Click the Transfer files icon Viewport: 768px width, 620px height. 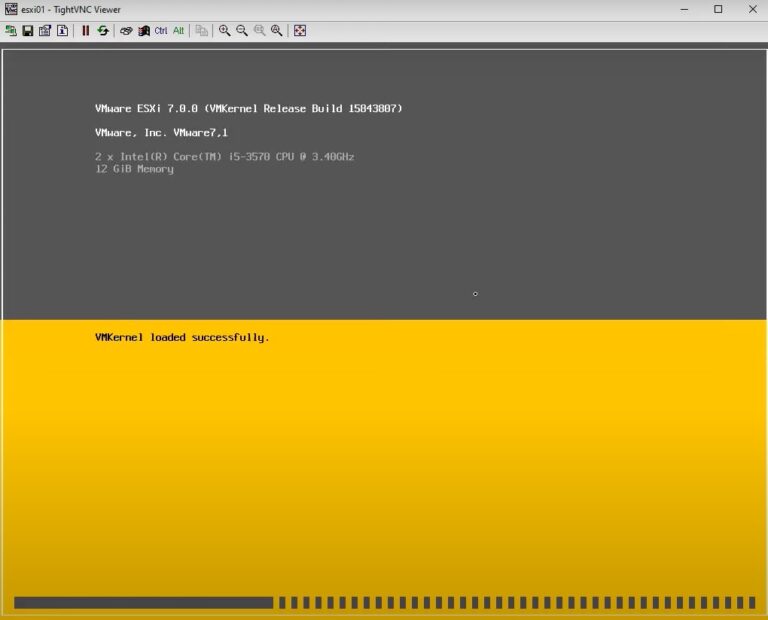(x=201, y=31)
